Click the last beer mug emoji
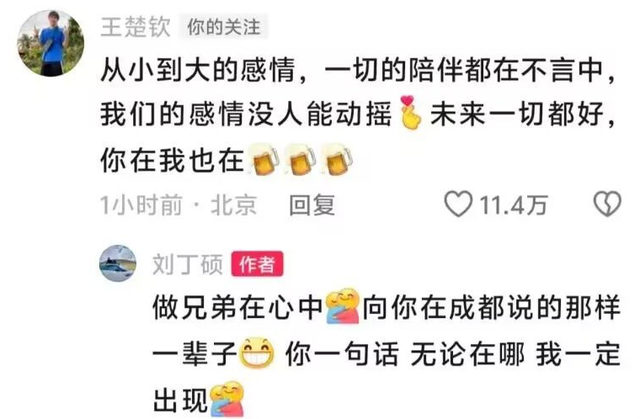Image resolution: width=640 pixels, height=419 pixels. tap(337, 159)
